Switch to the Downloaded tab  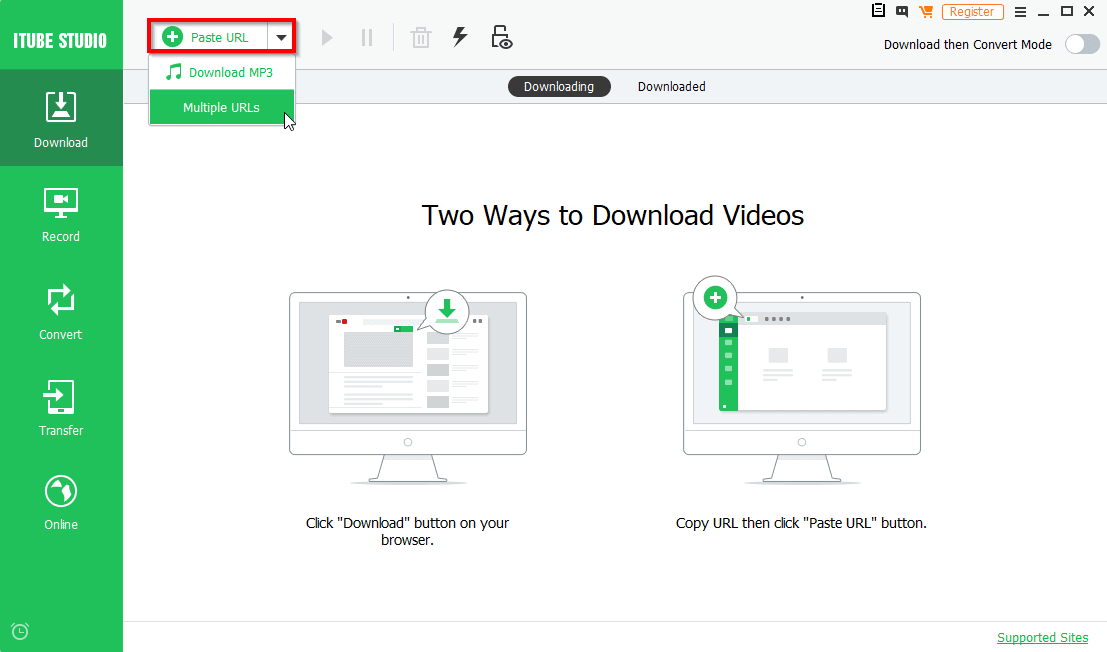pyautogui.click(x=671, y=86)
